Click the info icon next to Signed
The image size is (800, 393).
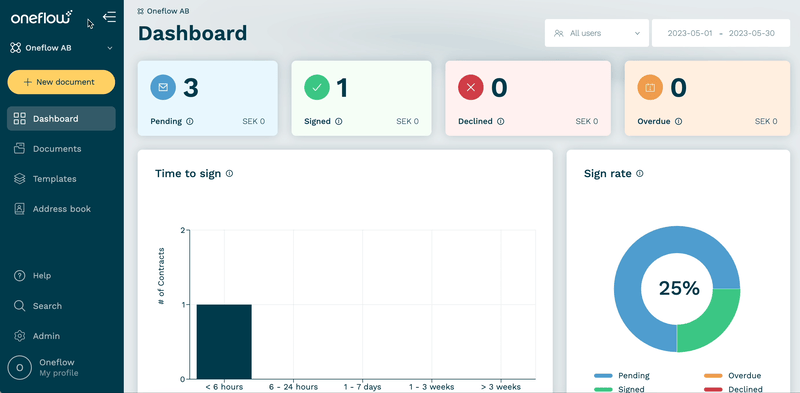pos(339,121)
